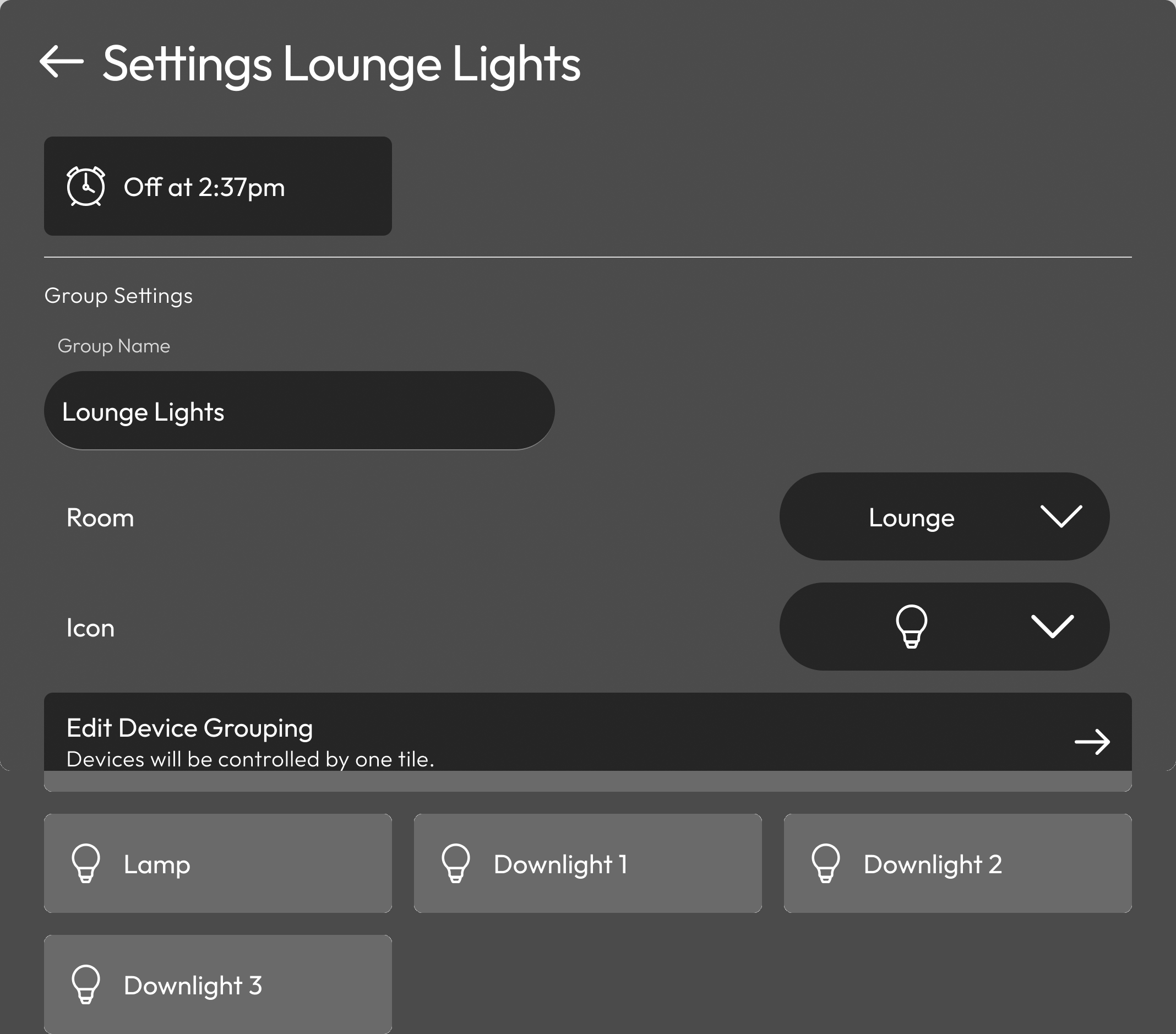The image size is (1176, 1034).
Task: Go back using the left arrow
Action: [x=62, y=61]
